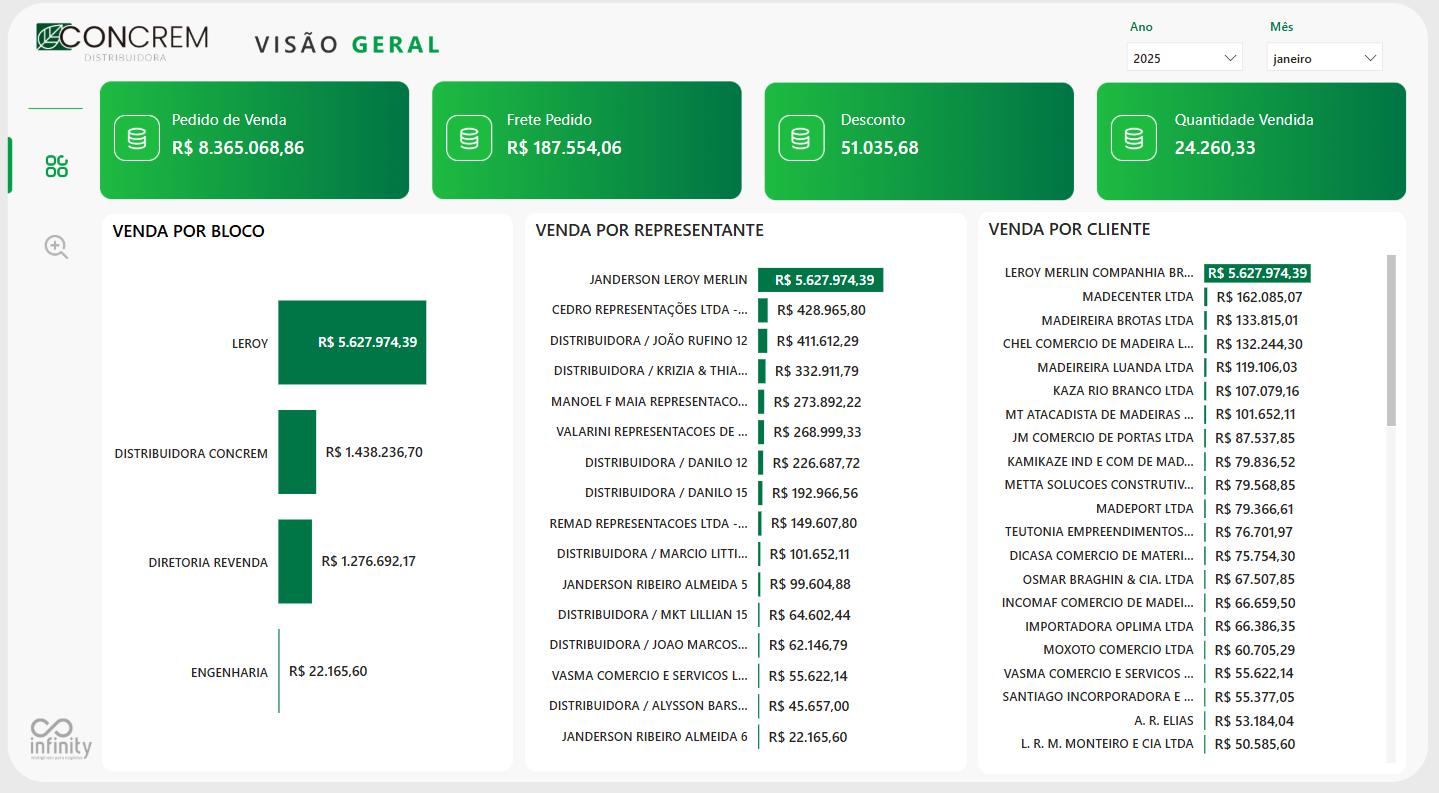Open the magnifier detail page icon
This screenshot has width=1439, height=793.
[x=57, y=247]
